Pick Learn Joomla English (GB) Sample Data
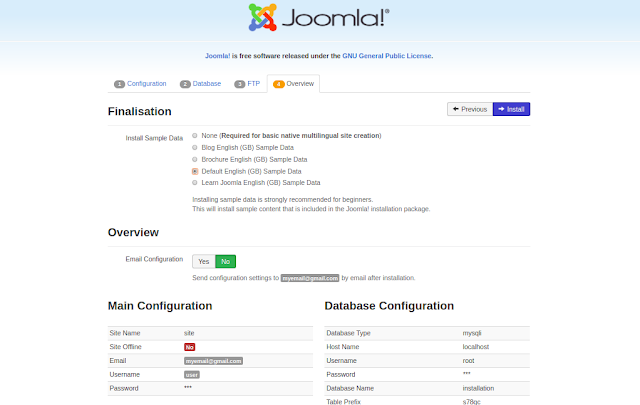This screenshot has width=640, height=405. [195, 182]
